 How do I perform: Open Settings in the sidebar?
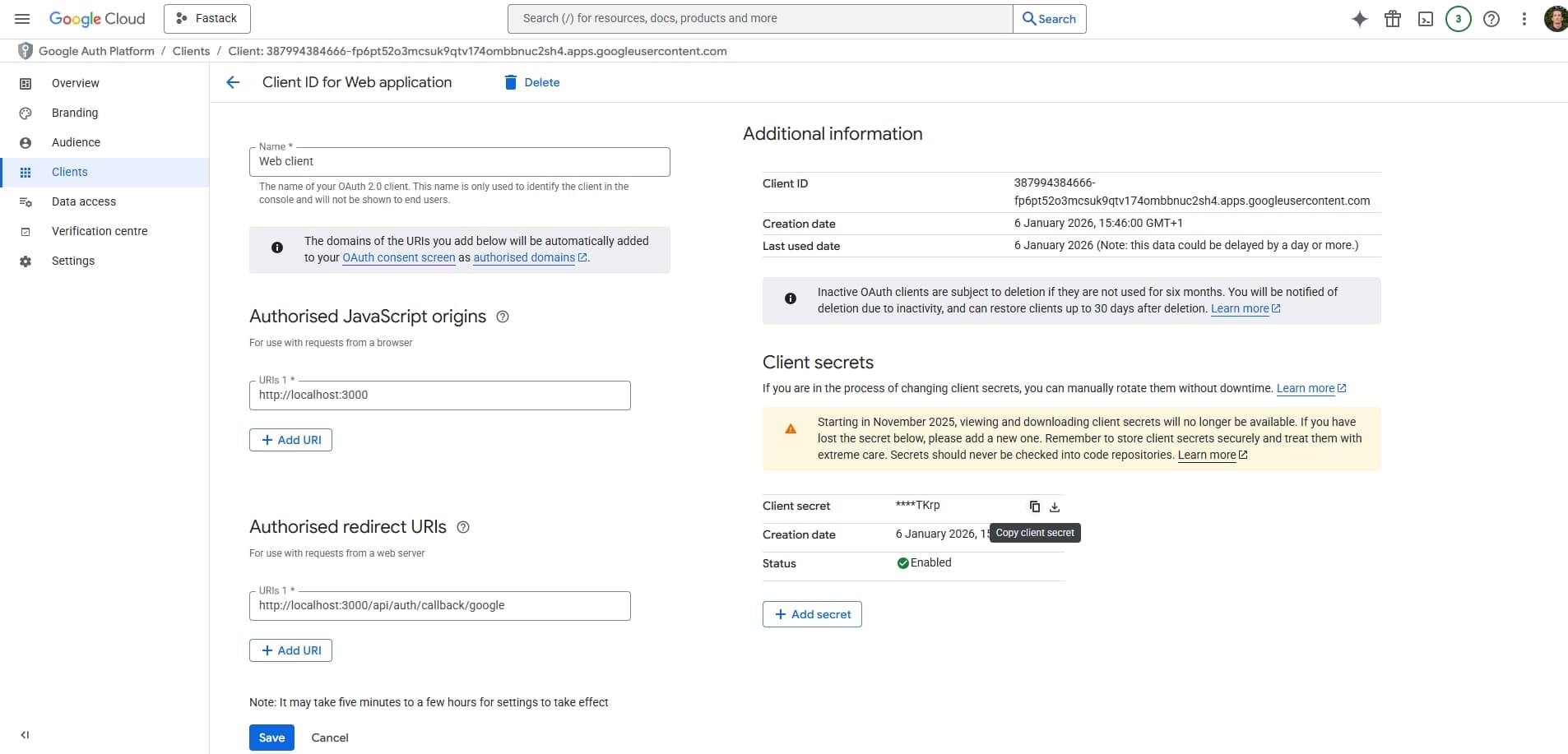click(x=104, y=261)
